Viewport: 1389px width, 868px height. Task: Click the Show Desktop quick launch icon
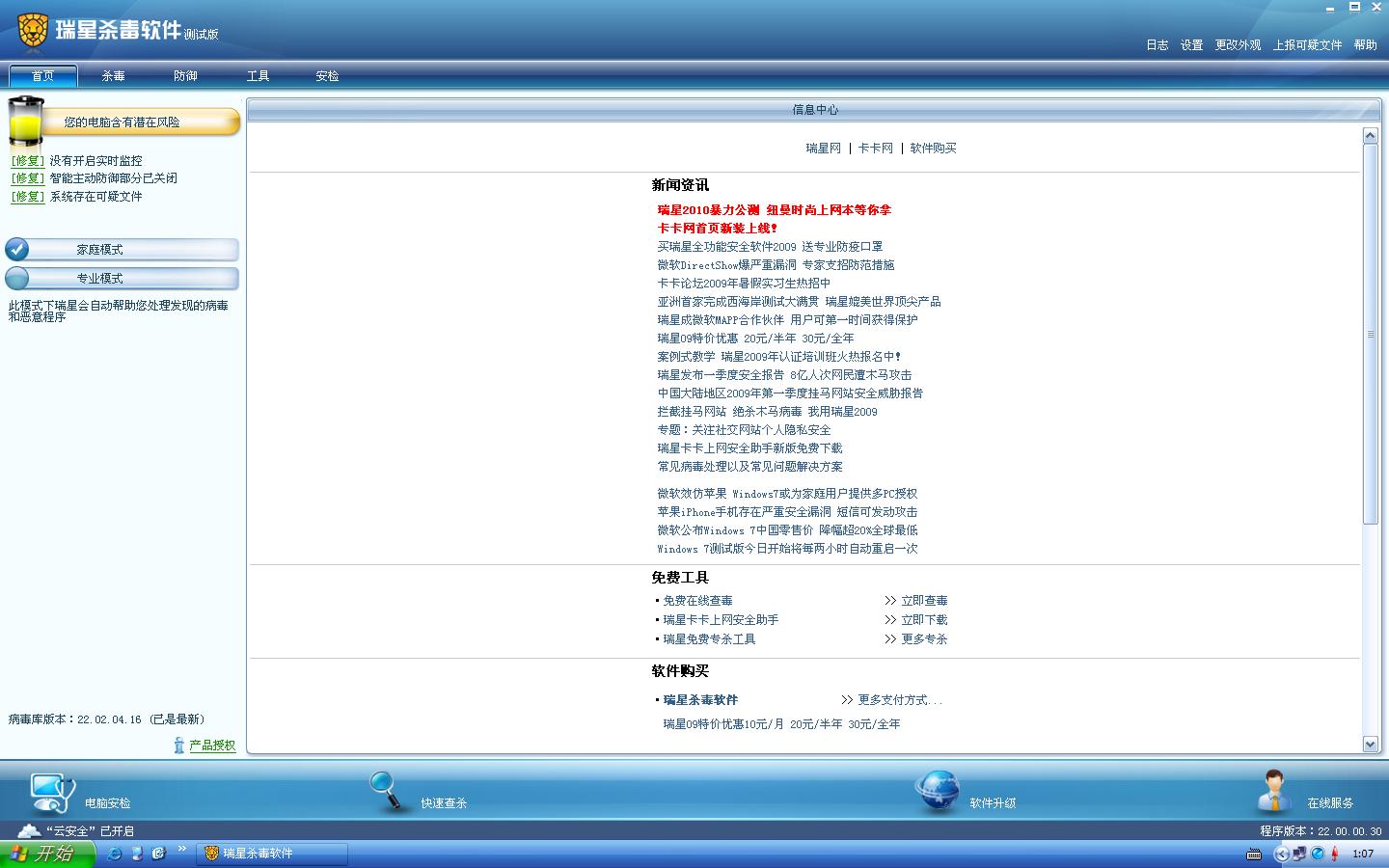137,854
